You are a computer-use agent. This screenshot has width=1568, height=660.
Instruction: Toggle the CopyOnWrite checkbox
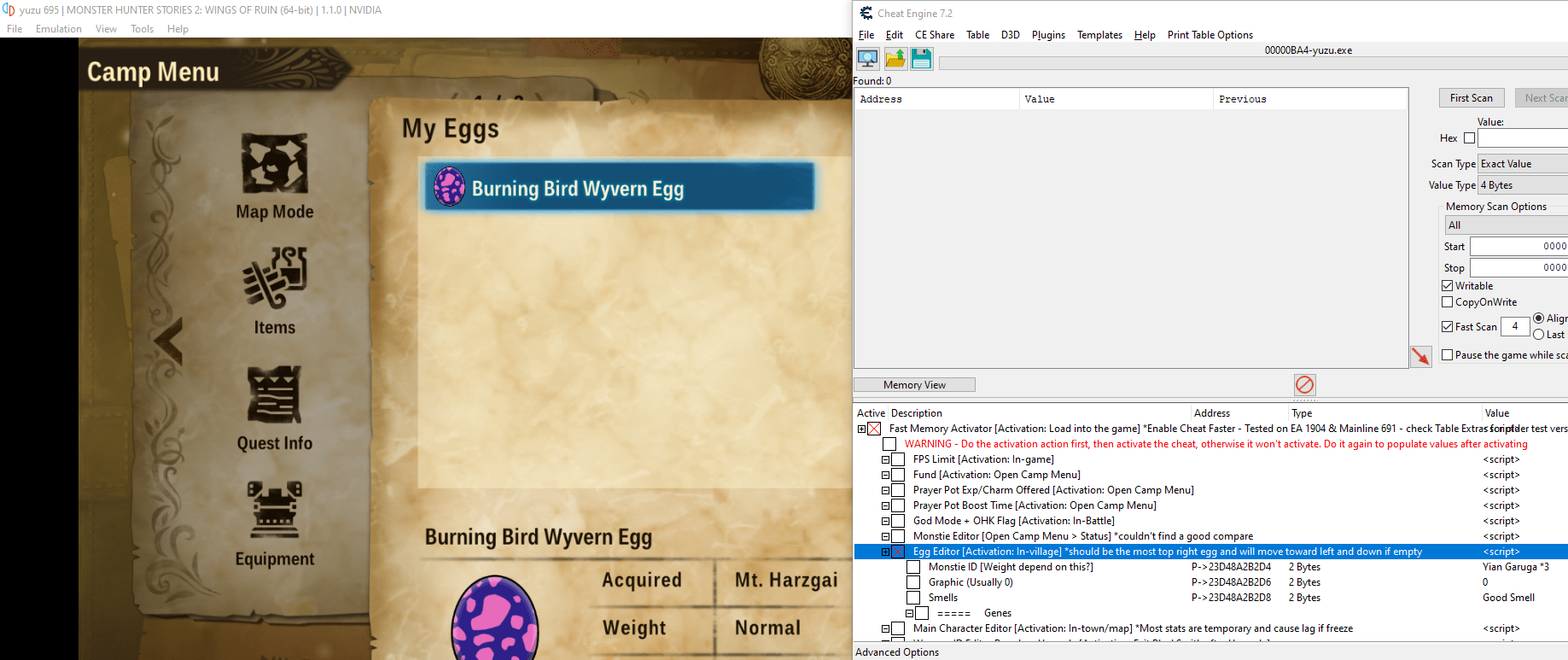1448,302
